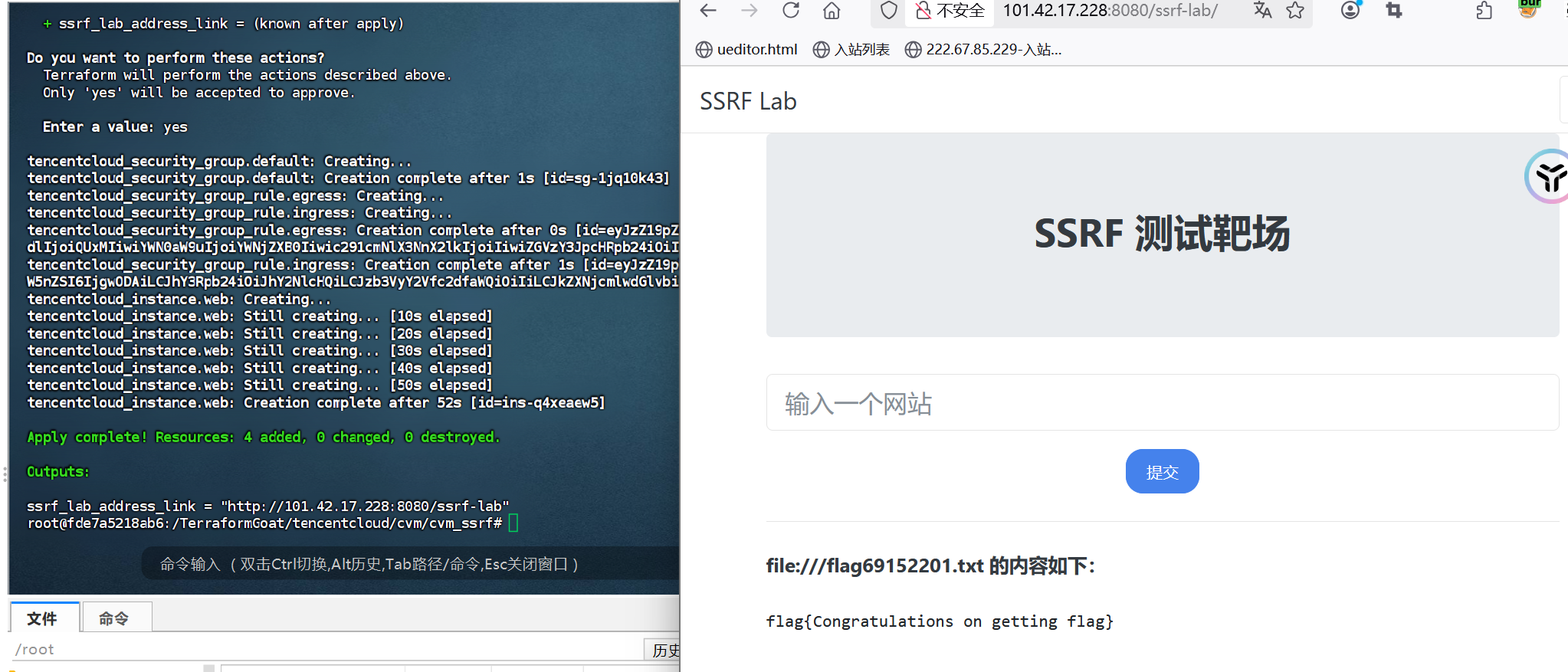Focus the 输入一个网站 input field
The image size is (1568, 672).
pyautogui.click(x=1162, y=403)
